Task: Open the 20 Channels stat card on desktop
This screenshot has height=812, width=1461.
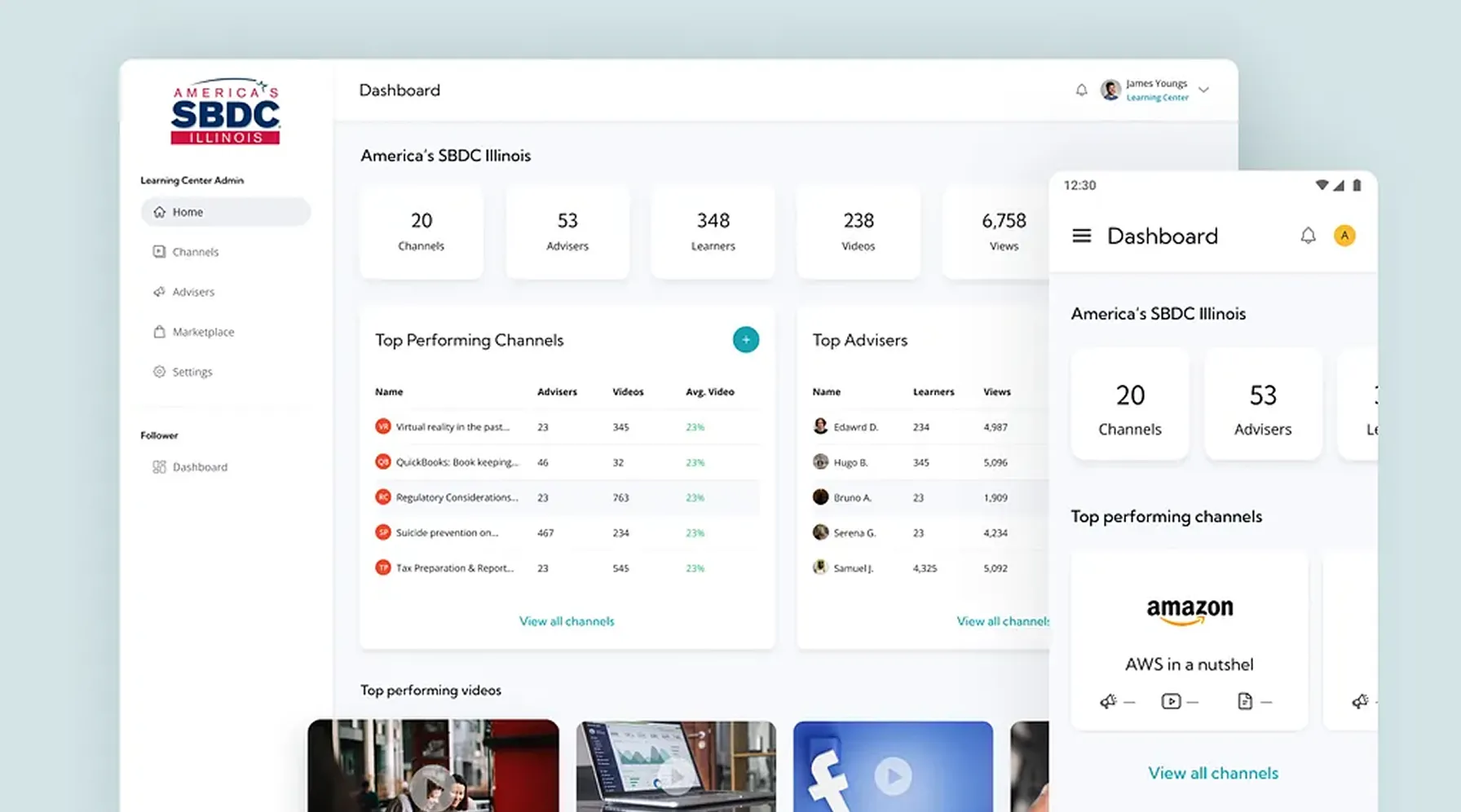Action: (422, 232)
